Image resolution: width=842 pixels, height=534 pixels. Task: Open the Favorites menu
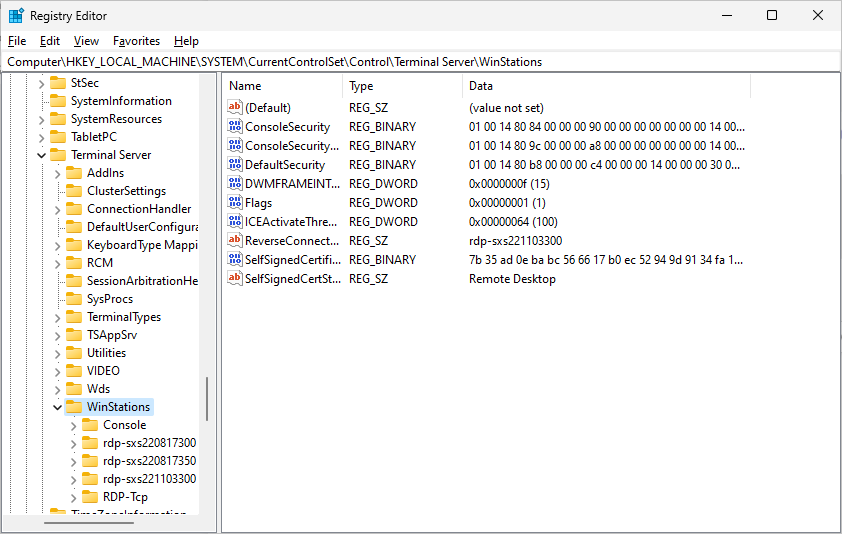click(136, 41)
